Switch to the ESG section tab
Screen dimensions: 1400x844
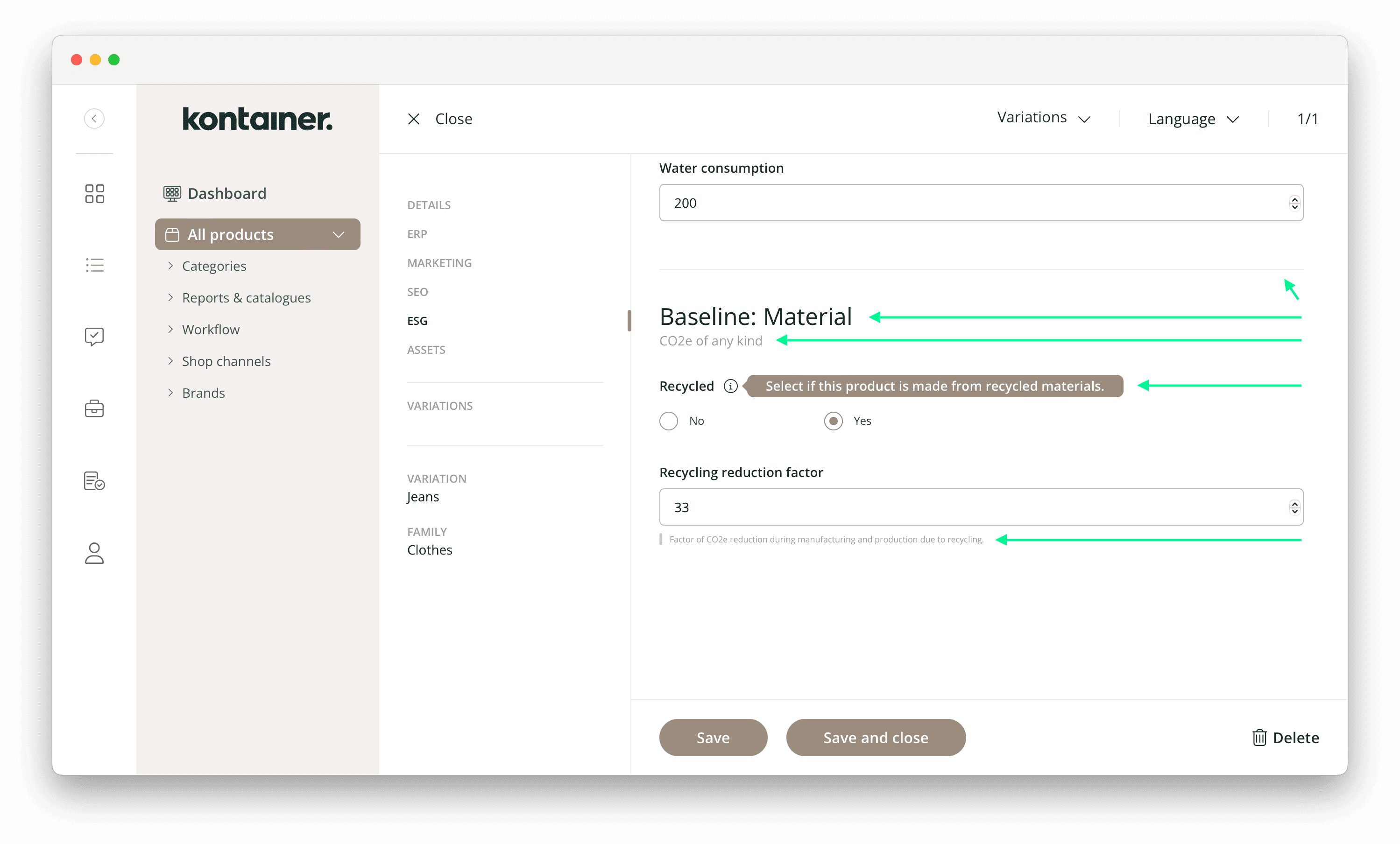point(417,320)
